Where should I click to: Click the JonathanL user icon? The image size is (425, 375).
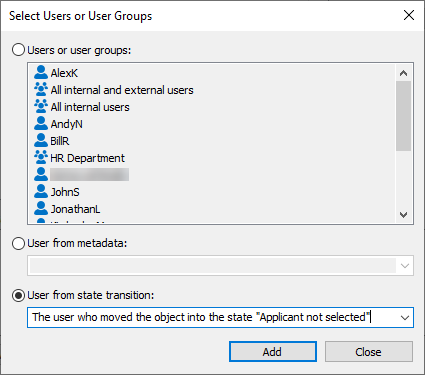[41, 208]
